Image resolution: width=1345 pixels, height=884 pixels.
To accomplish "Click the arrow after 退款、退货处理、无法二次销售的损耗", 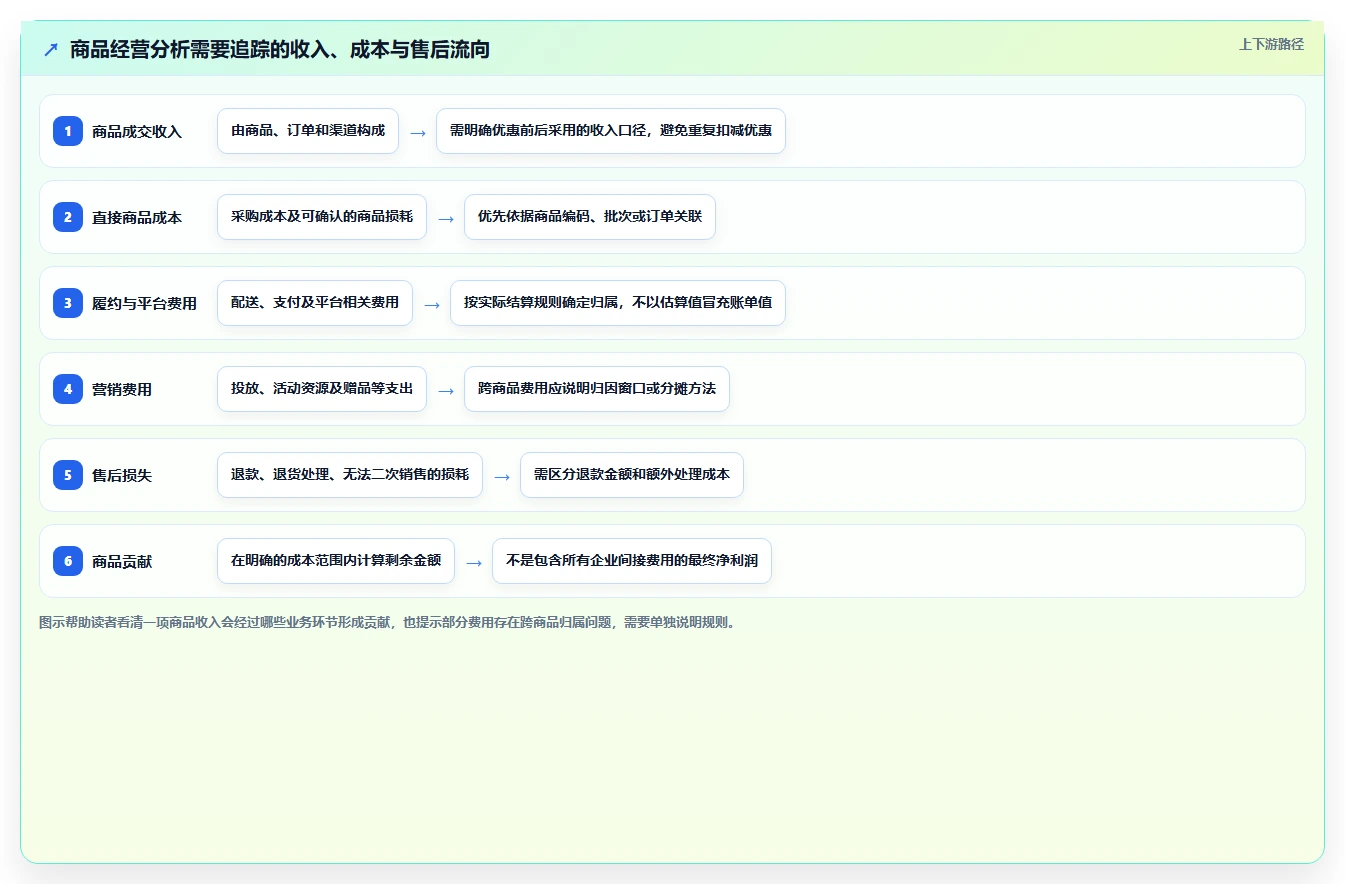I will [502, 476].
